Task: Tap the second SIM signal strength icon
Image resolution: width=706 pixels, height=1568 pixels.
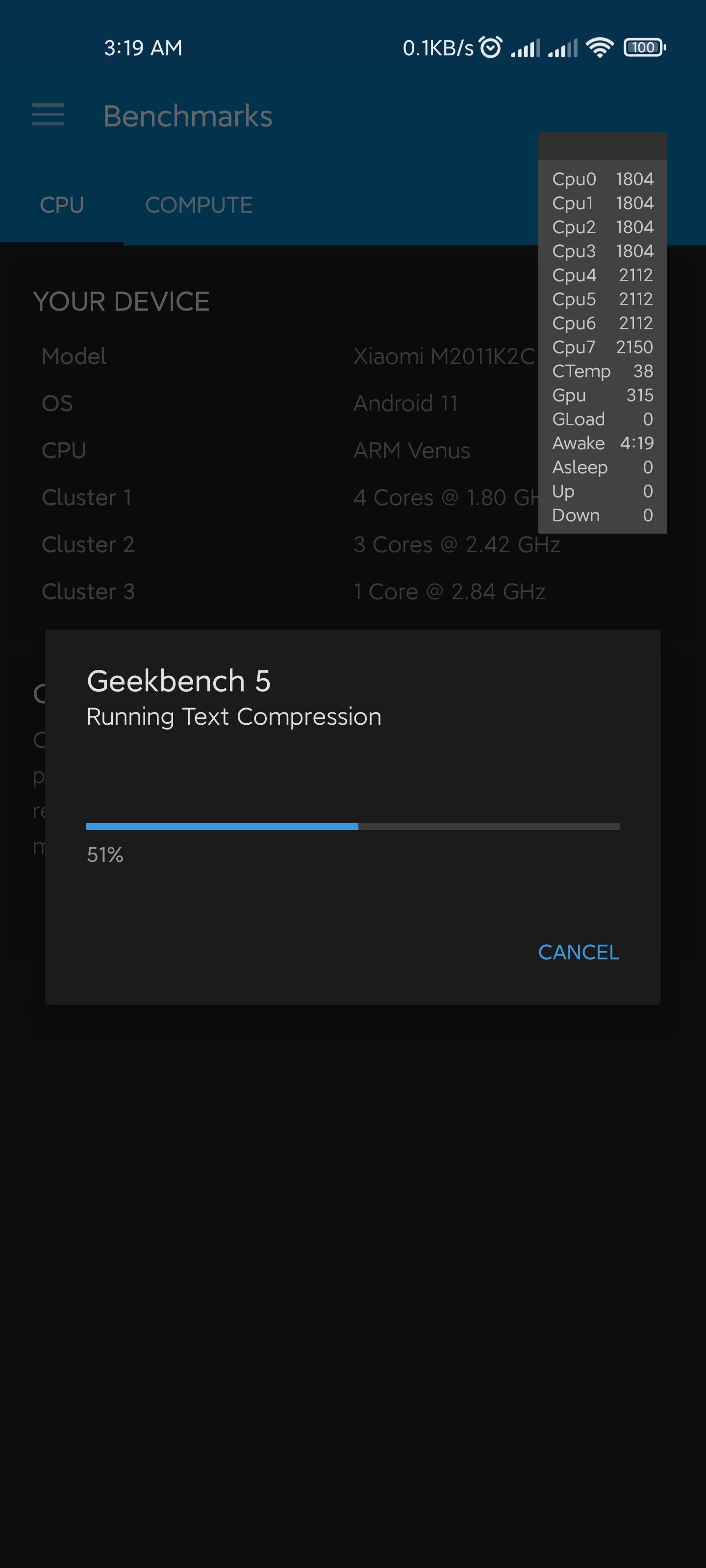Action: 562,48
